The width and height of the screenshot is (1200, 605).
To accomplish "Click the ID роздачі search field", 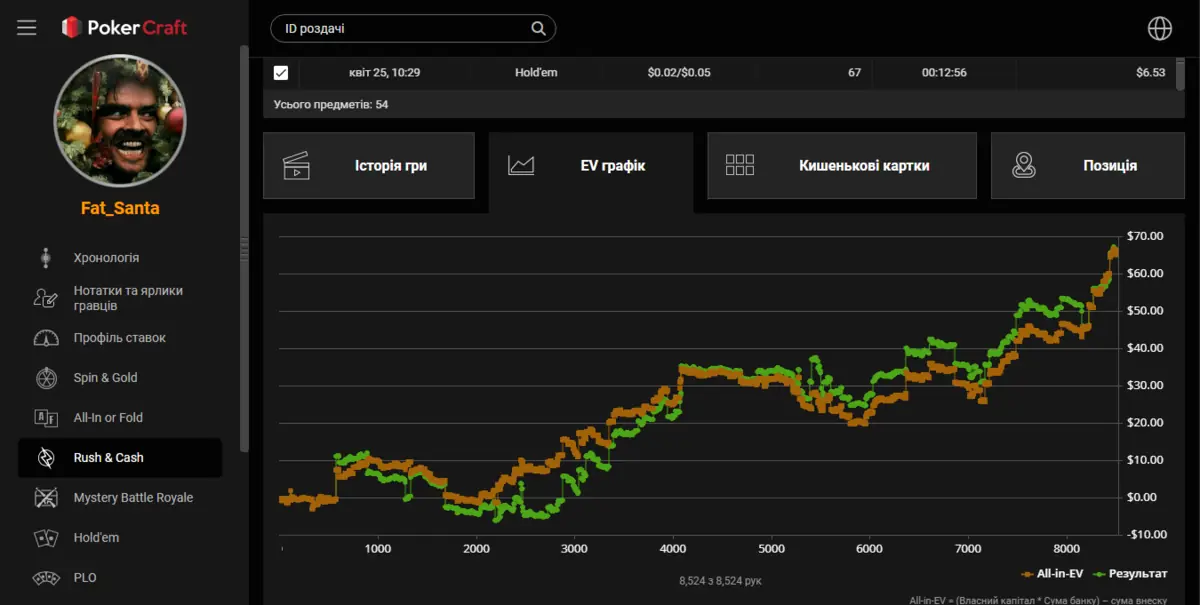I will (x=400, y=29).
